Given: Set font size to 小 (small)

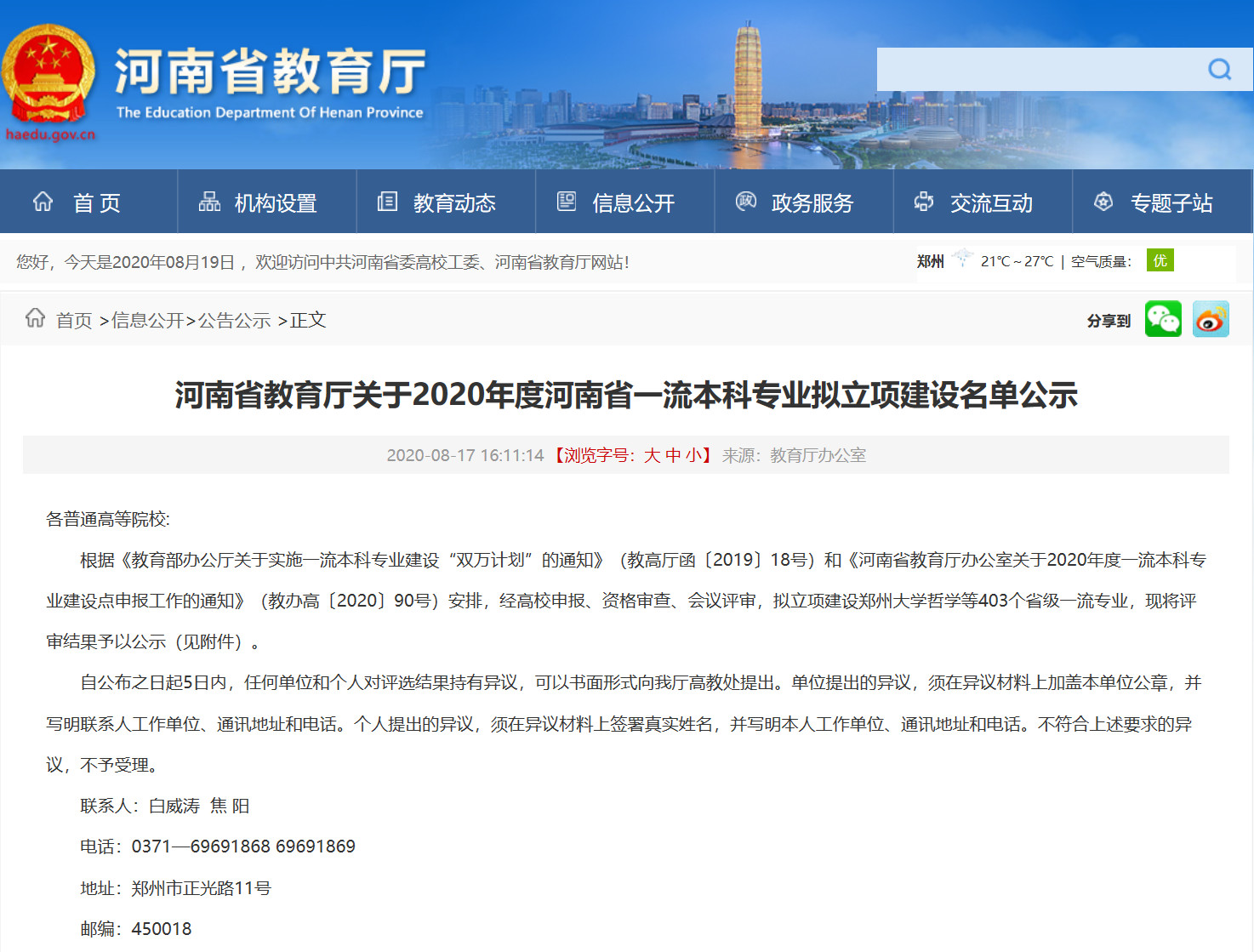Looking at the screenshot, I should tap(693, 455).
